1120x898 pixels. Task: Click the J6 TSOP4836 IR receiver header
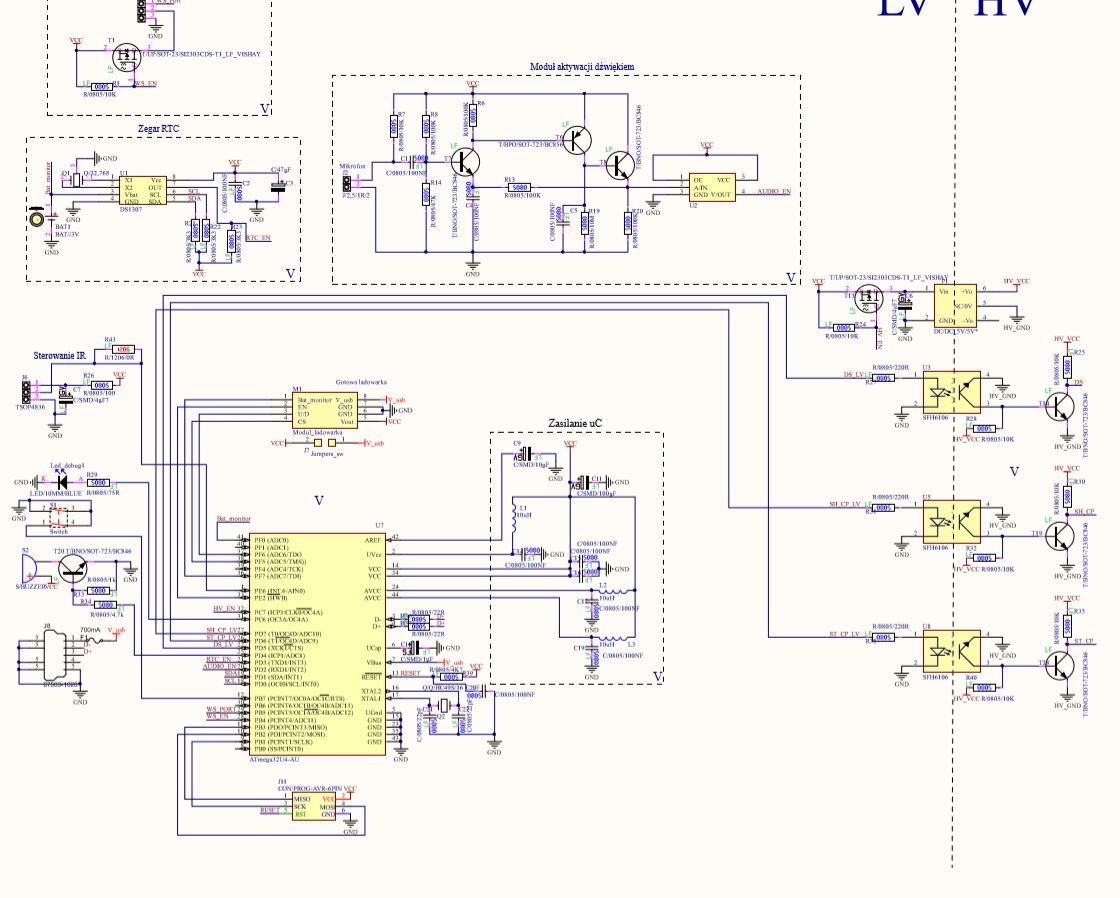coord(25,391)
